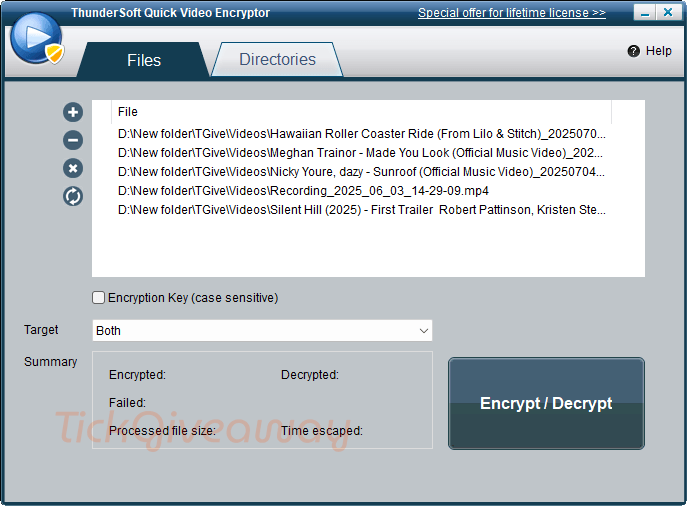This screenshot has width=687, height=506.
Task: Minimize the Quick Video Encryptor window
Action: click(x=645, y=13)
